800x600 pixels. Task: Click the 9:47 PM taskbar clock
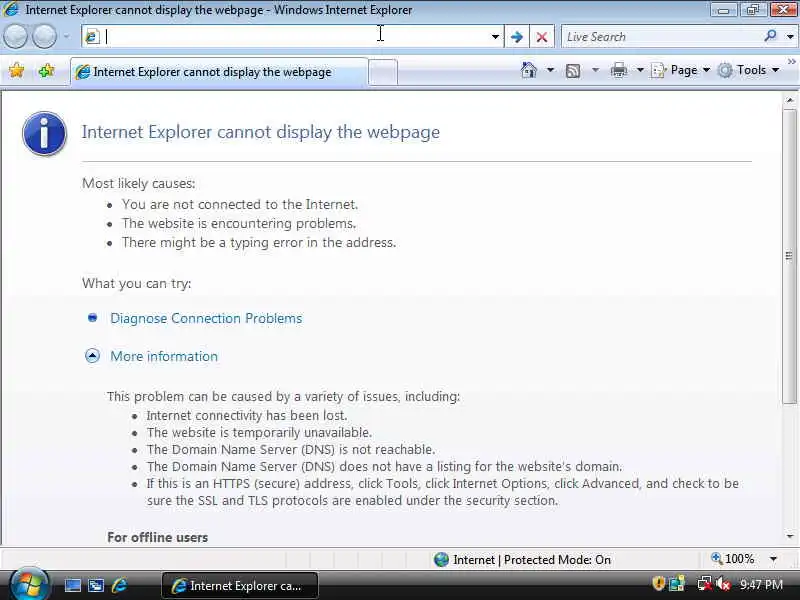(x=762, y=584)
